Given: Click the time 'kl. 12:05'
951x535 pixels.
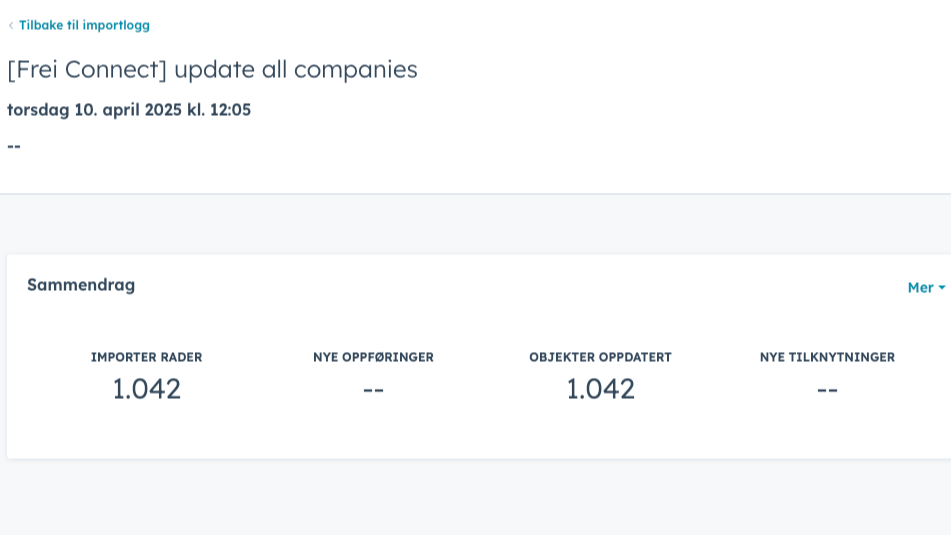Looking at the screenshot, I should tap(219, 110).
